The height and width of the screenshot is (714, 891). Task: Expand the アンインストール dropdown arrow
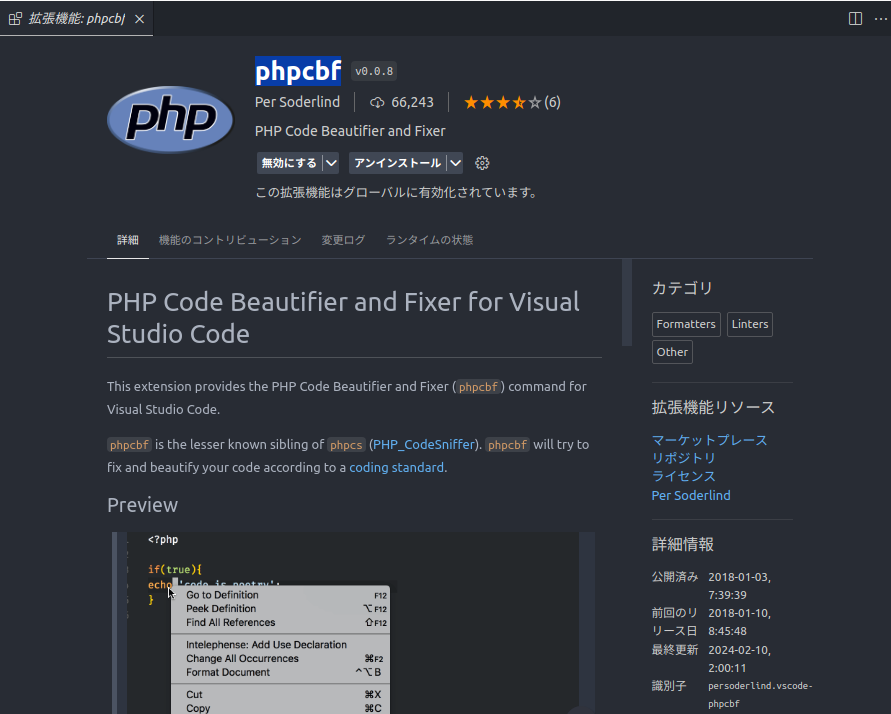tap(455, 163)
